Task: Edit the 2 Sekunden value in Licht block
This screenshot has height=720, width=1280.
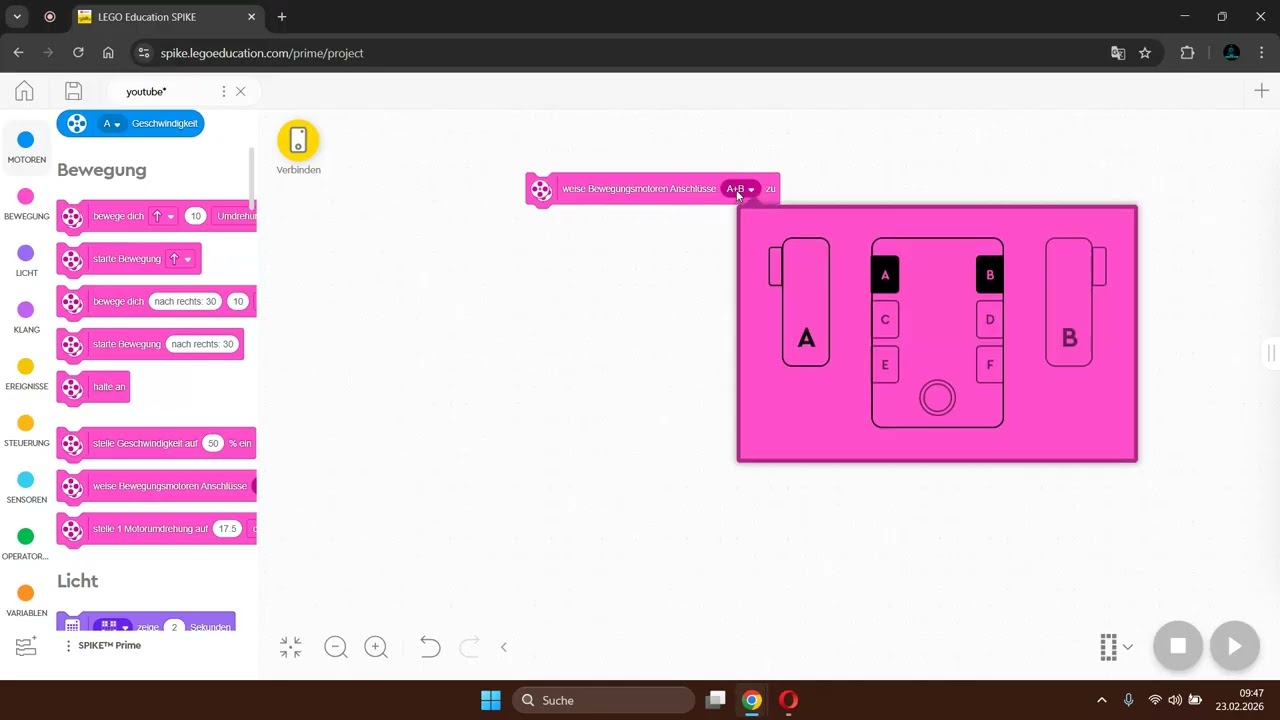Action: 174,627
